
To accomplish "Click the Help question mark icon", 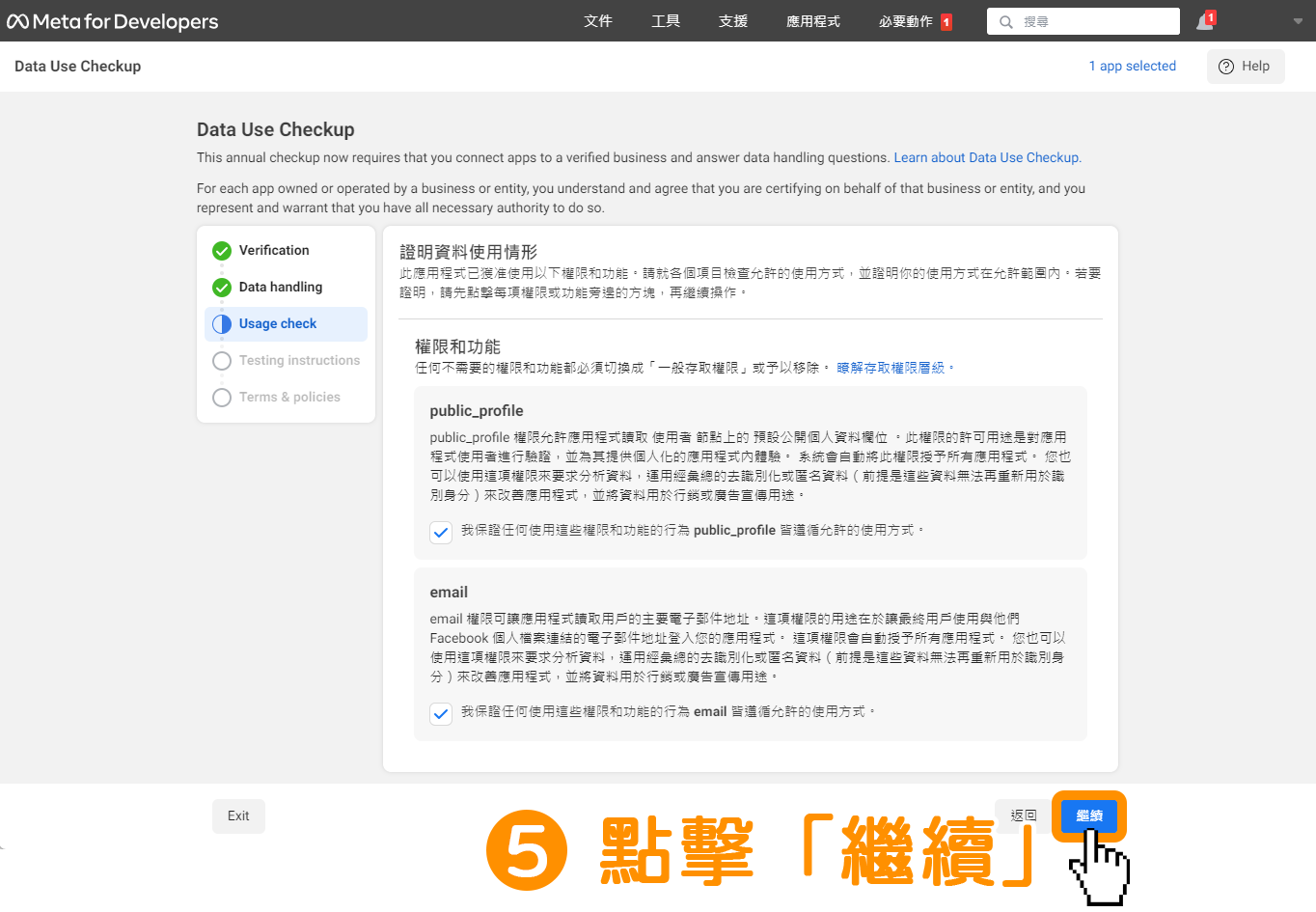I will coord(1226,67).
